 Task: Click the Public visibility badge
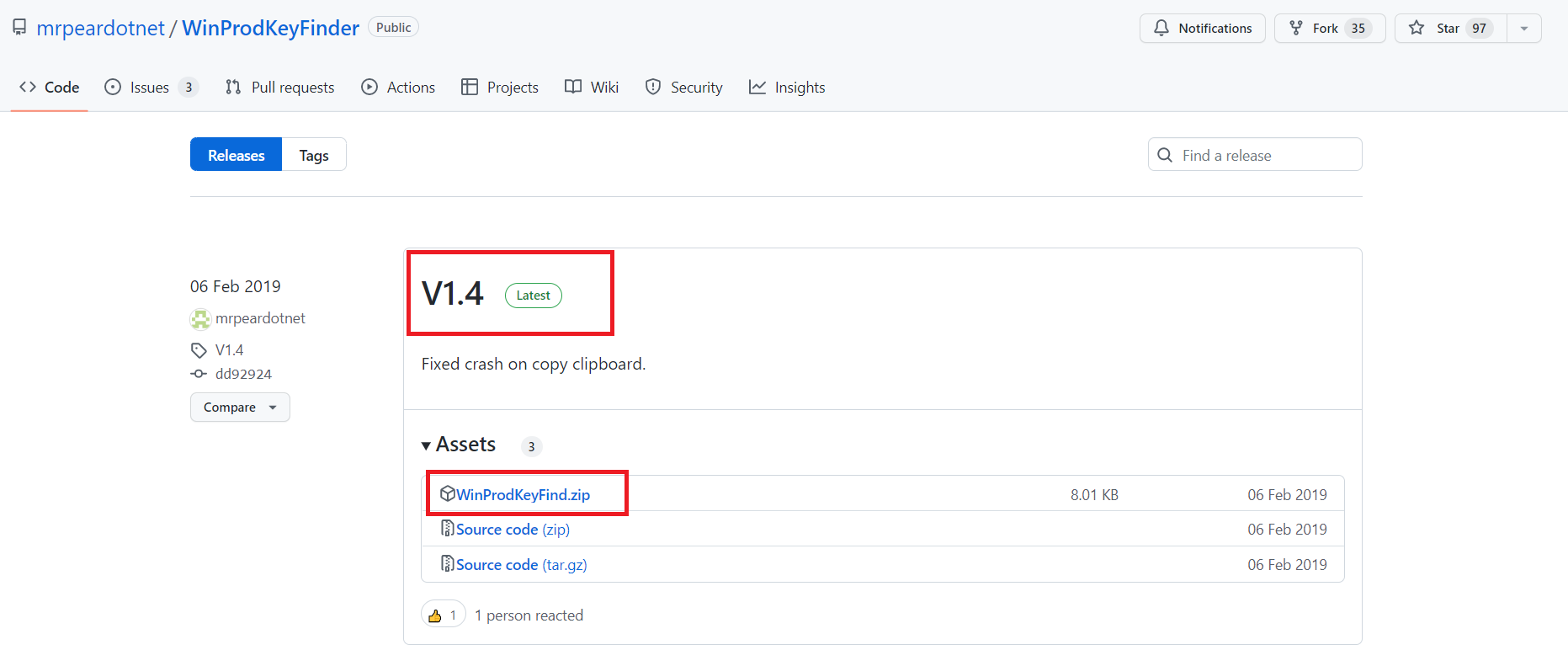click(393, 28)
